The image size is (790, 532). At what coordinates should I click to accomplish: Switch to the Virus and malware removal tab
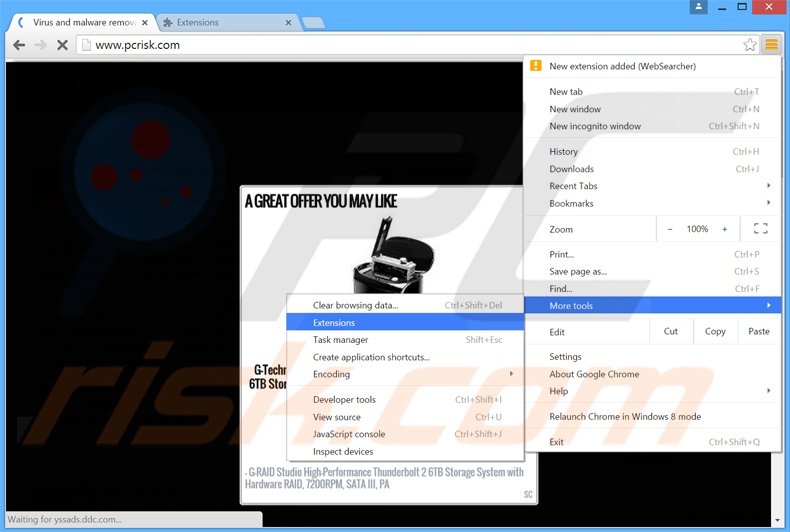tap(80, 23)
